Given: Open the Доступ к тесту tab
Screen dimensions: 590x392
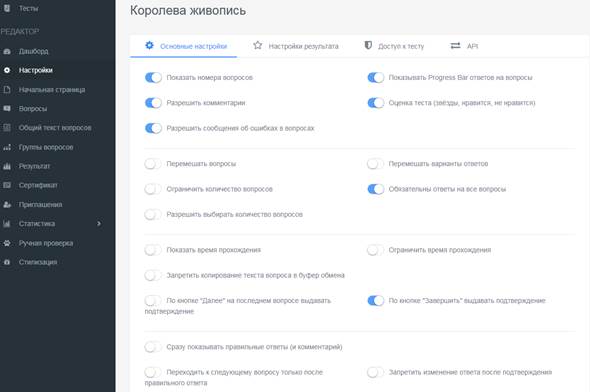Looking at the screenshot, I should [x=394, y=46].
